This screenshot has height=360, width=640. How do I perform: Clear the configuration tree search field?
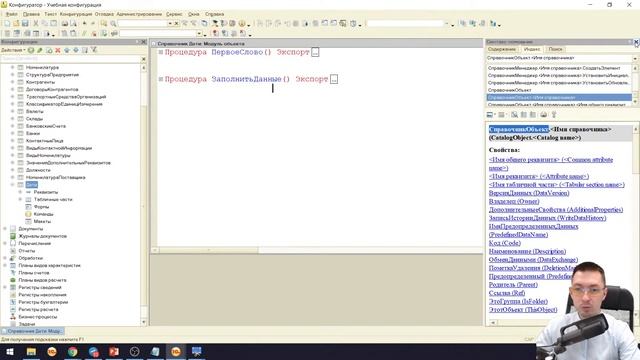point(143,59)
